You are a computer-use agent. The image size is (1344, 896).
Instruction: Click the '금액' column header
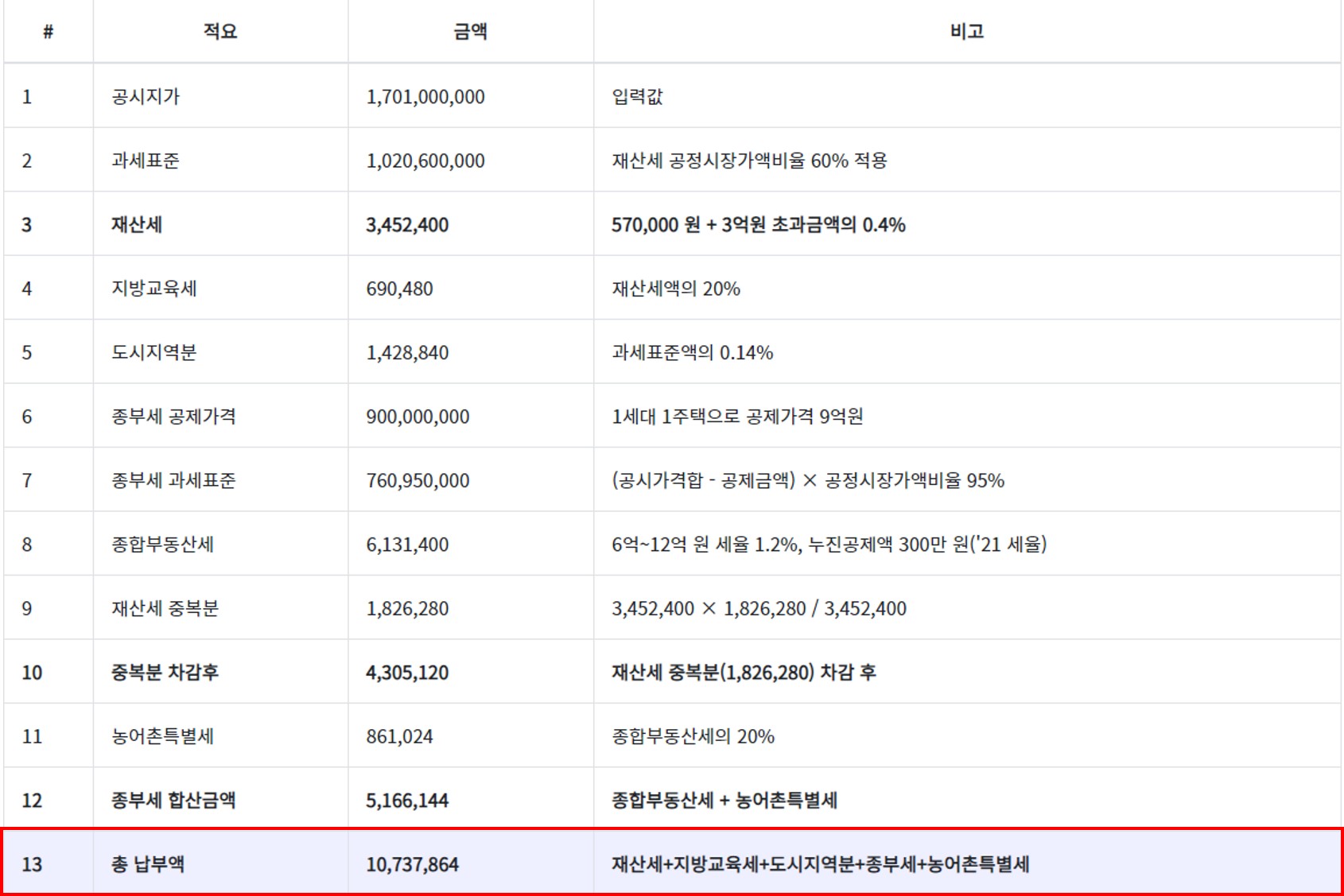[470, 31]
